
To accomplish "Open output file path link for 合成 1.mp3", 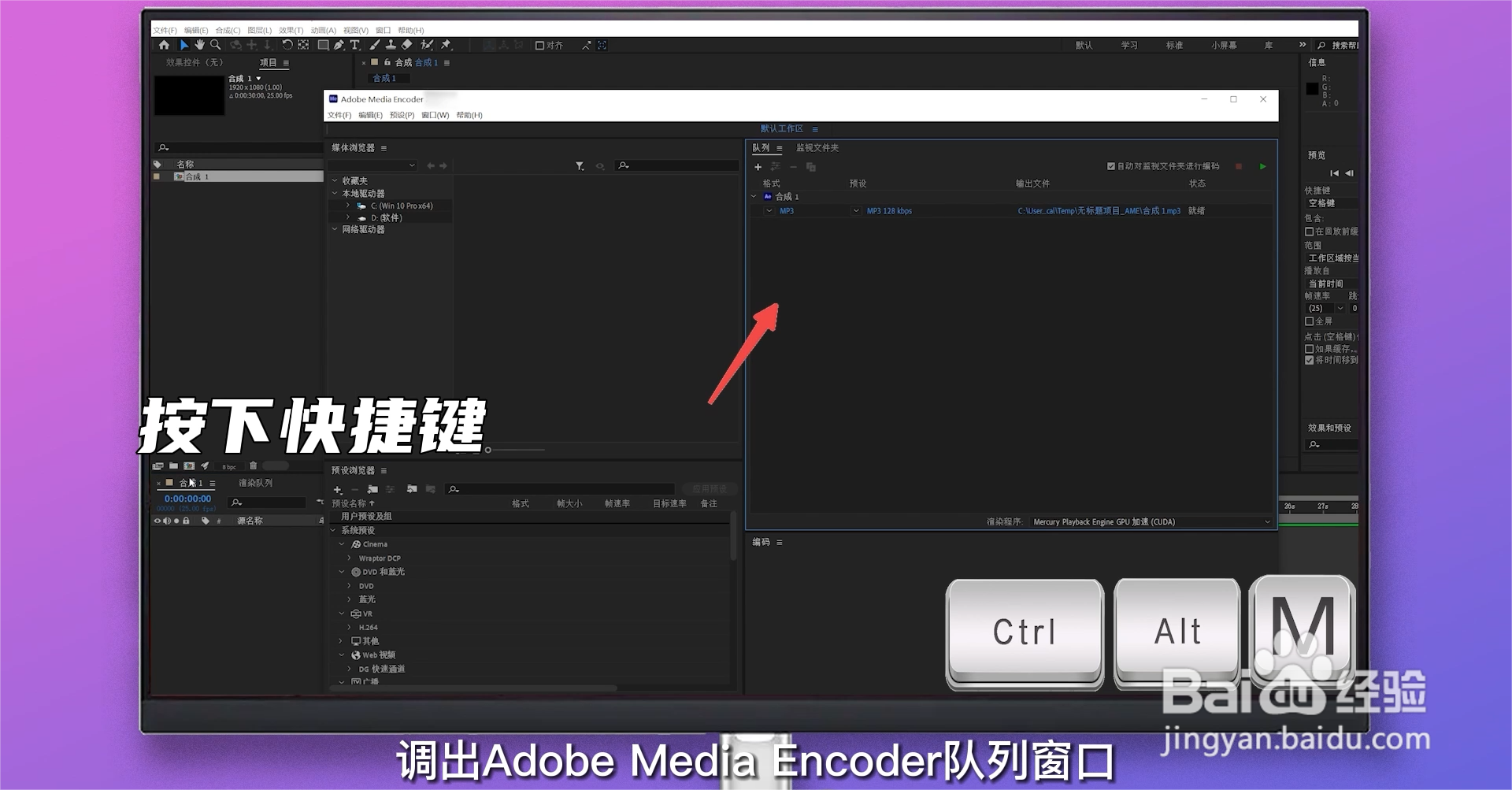I will click(x=1099, y=211).
